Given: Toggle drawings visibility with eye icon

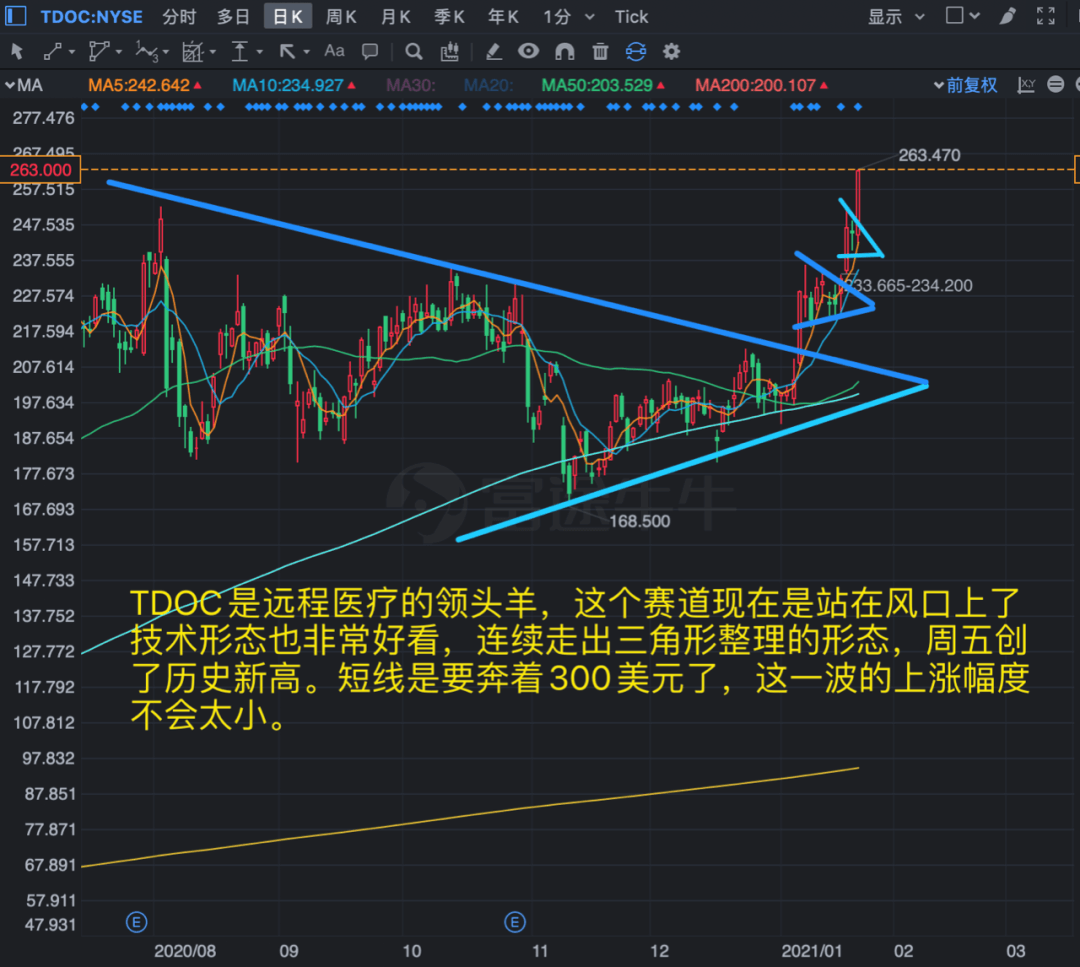Looking at the screenshot, I should coord(528,51).
